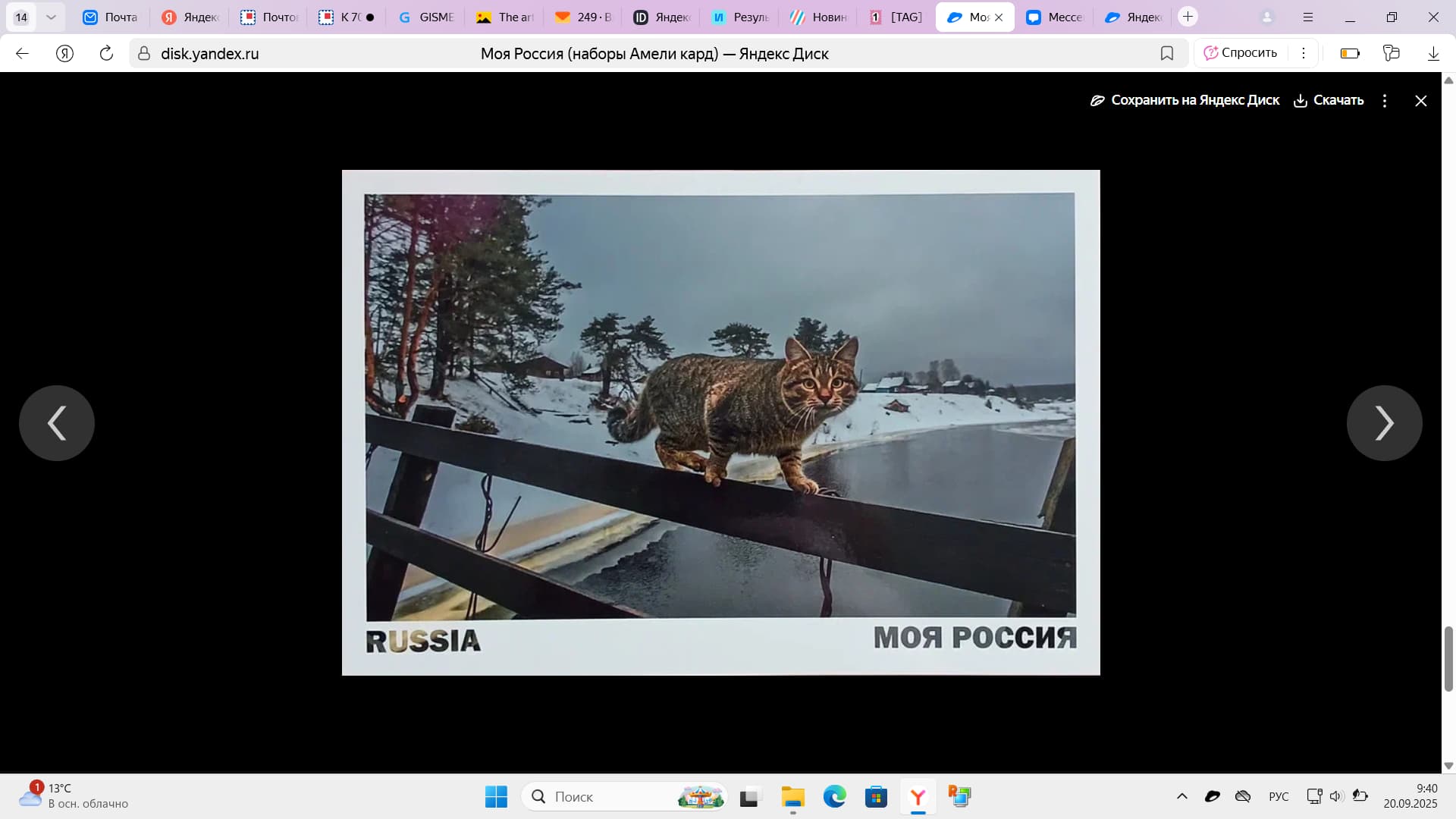Viewport: 1456px width, 819px height.
Task: Click Скачать download button
Action: click(1329, 100)
